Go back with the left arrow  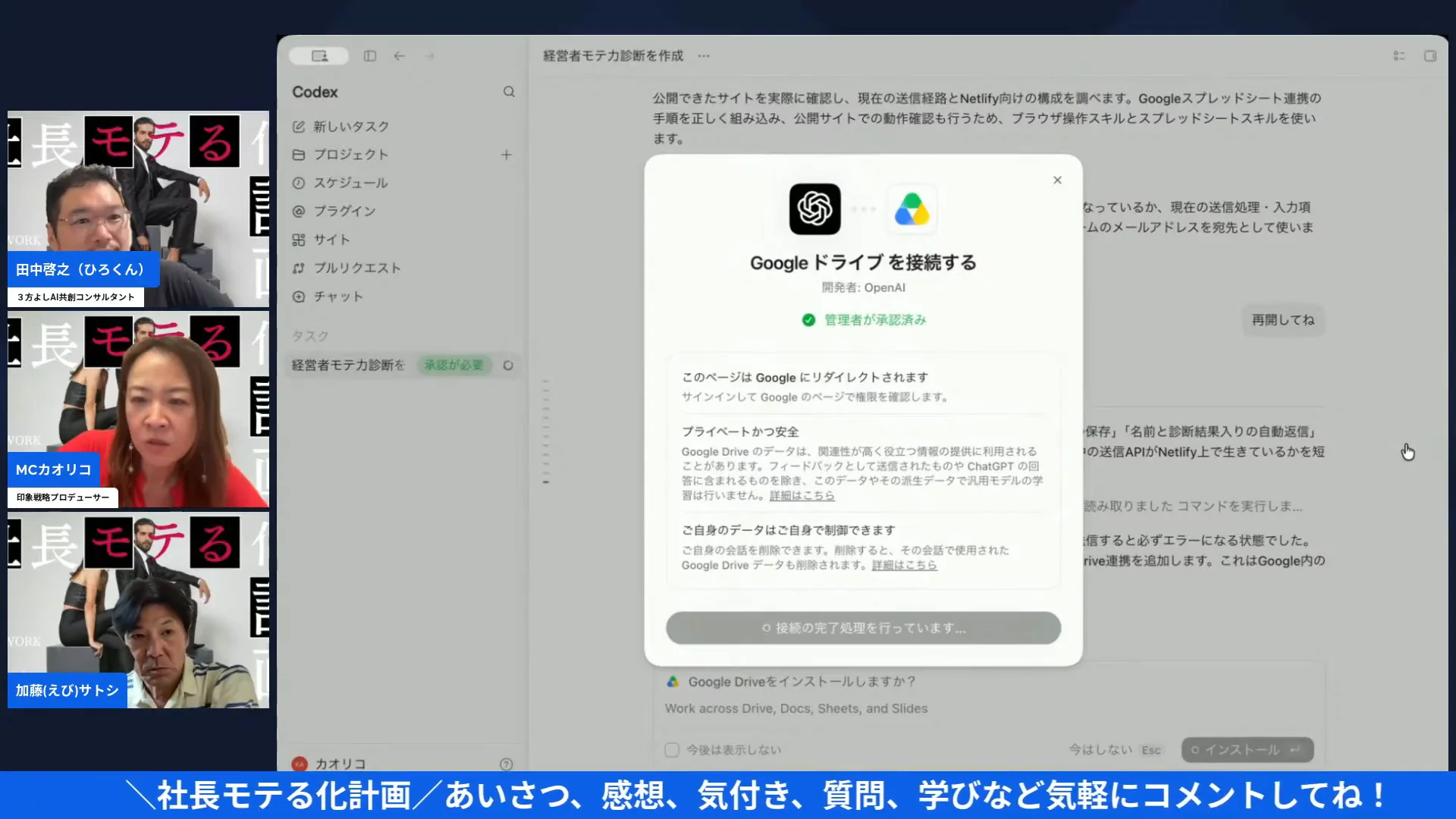tap(400, 56)
